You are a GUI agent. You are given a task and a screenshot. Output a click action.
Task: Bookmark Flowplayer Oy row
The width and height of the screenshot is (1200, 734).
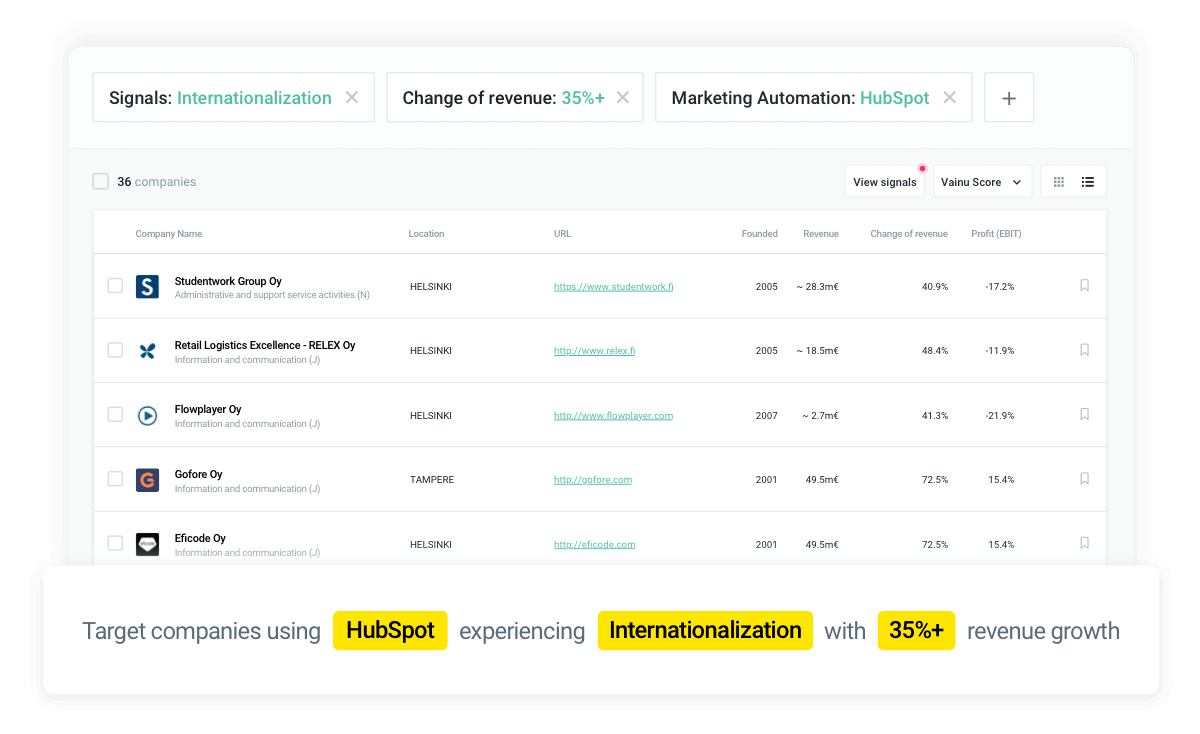pyautogui.click(x=1084, y=415)
